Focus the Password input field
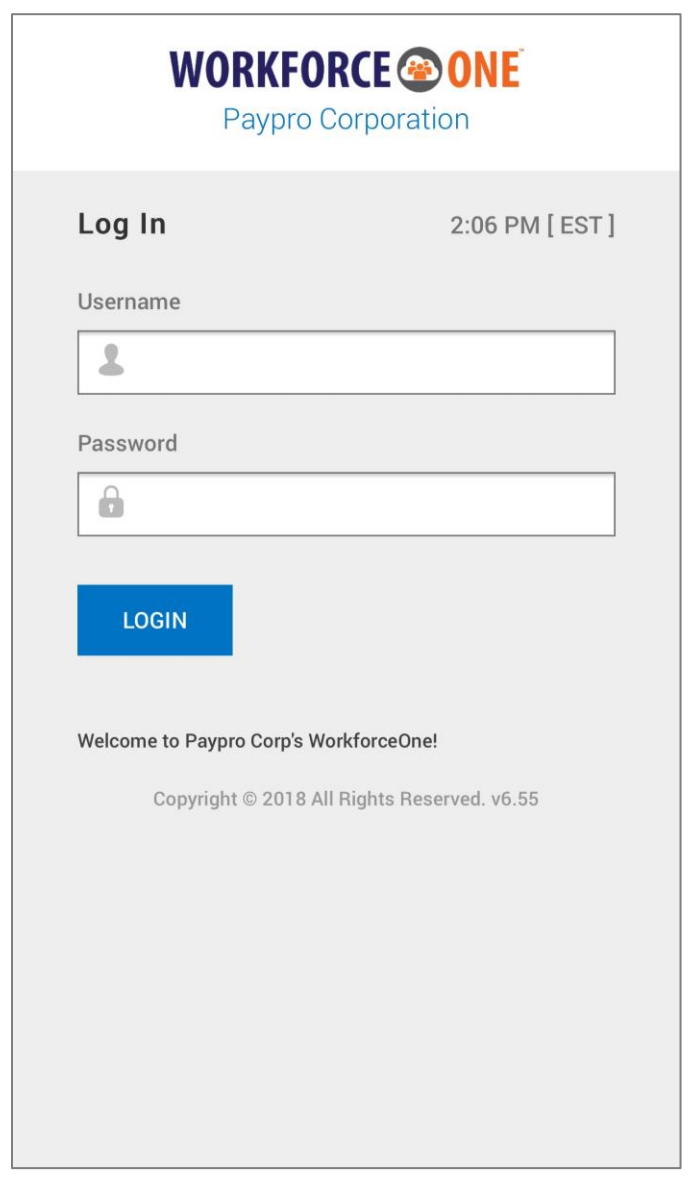688x1178 pixels. click(346, 504)
